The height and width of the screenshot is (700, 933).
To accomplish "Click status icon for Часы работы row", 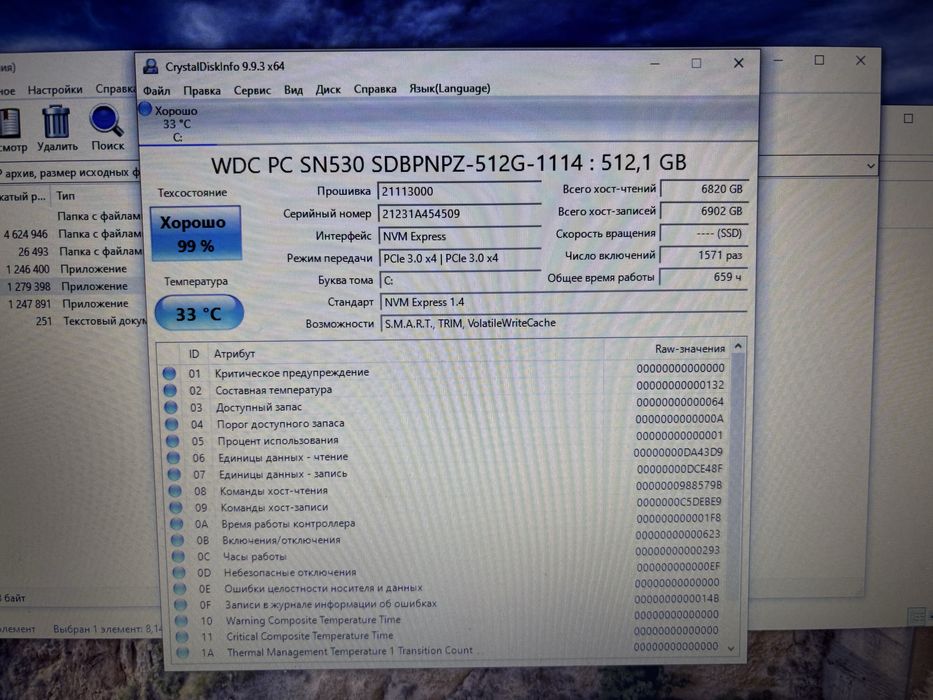I will (178, 557).
